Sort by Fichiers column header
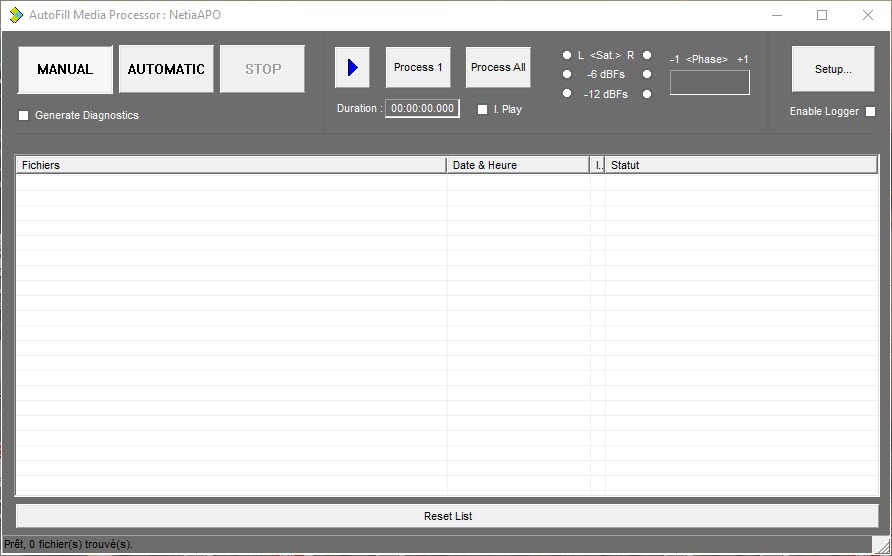The image size is (892, 556). 230,165
